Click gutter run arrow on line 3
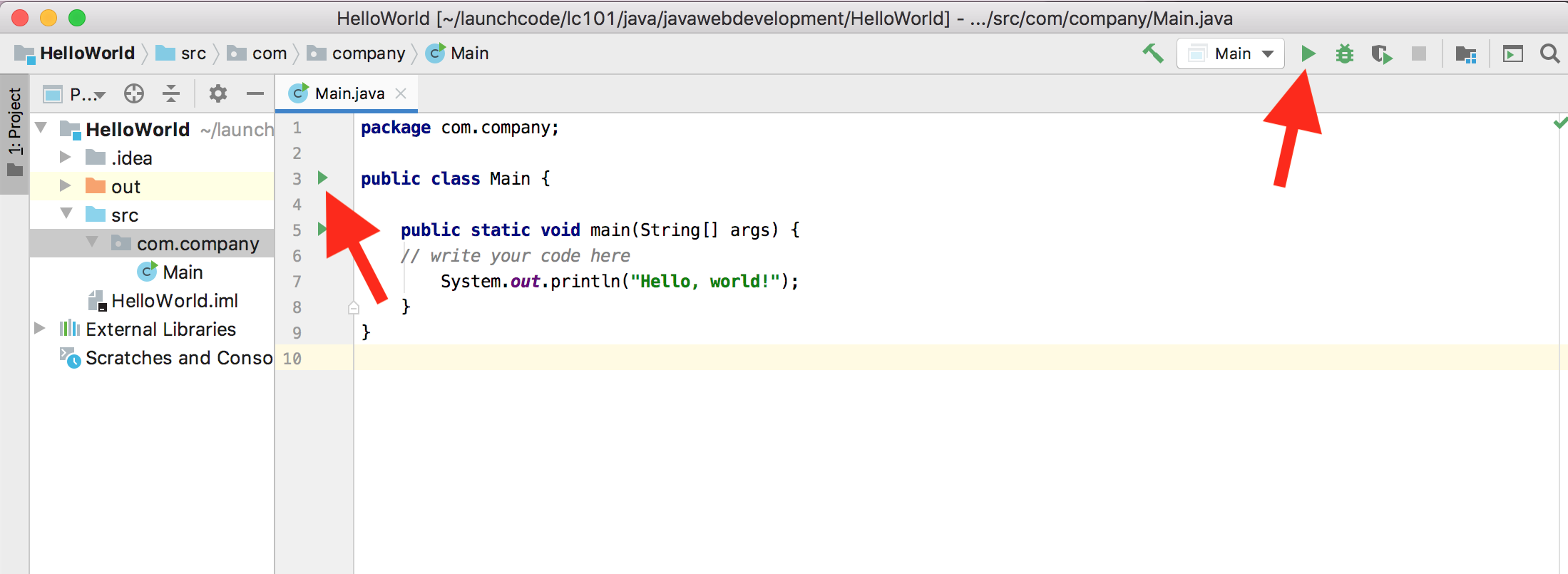1568x574 pixels. (x=322, y=178)
